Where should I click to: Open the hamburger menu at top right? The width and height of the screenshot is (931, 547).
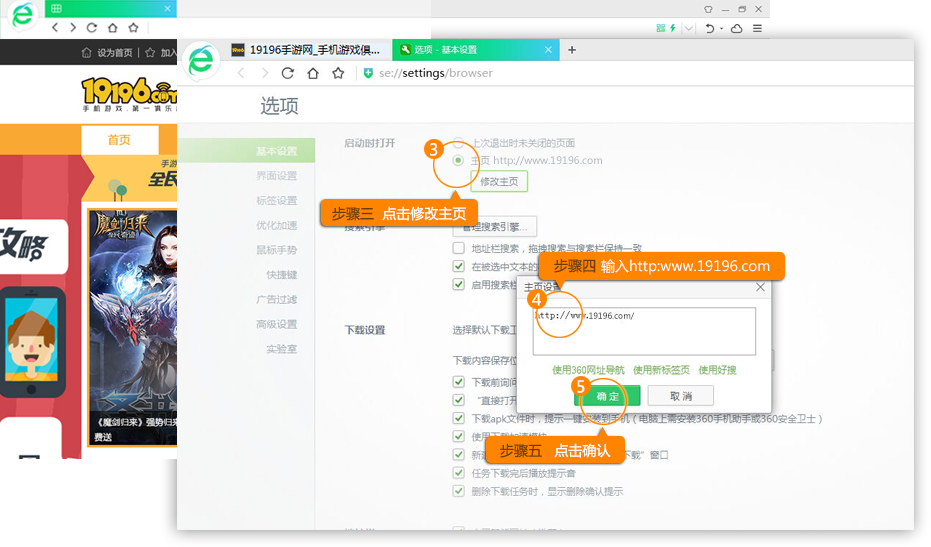[x=757, y=29]
